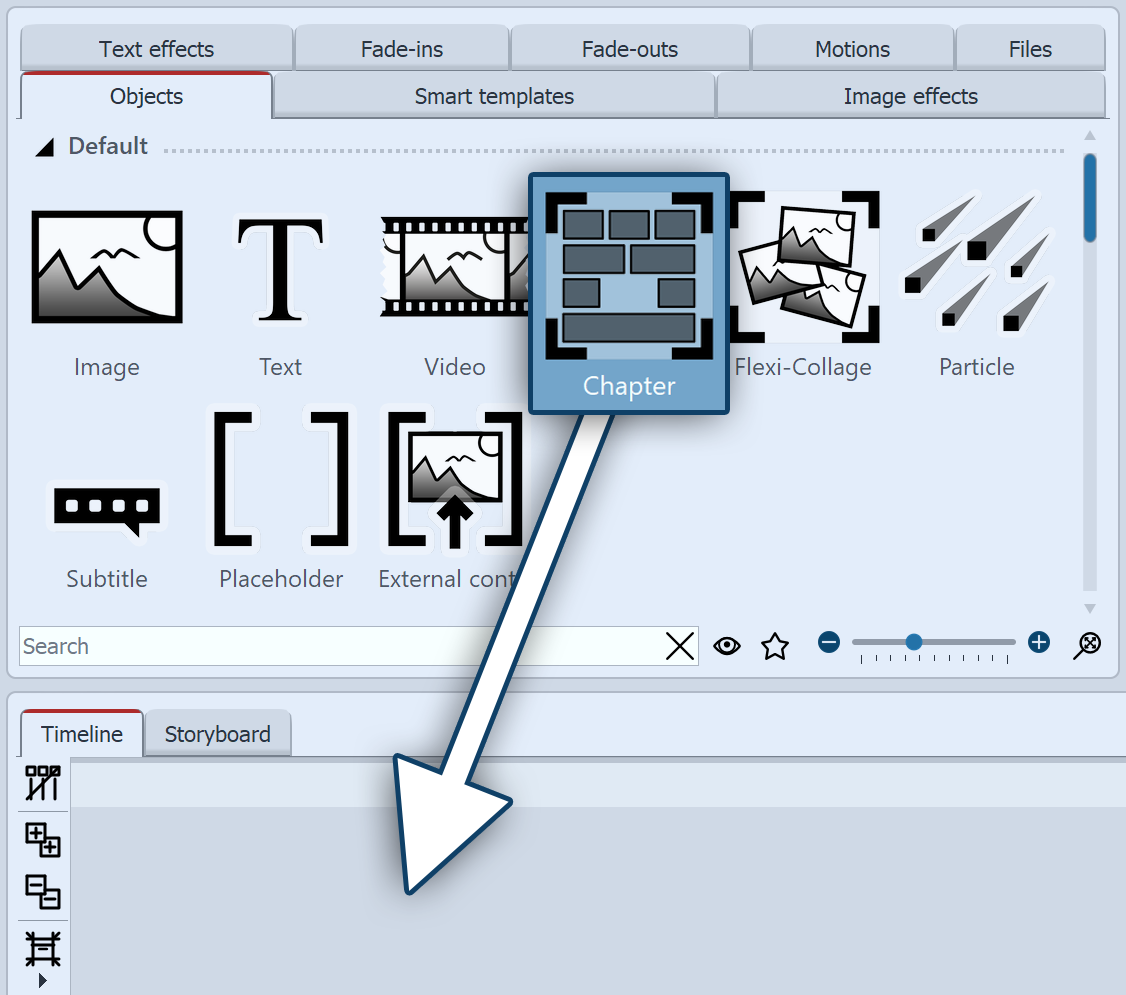Open the Image effects tab

pyautogui.click(x=910, y=97)
